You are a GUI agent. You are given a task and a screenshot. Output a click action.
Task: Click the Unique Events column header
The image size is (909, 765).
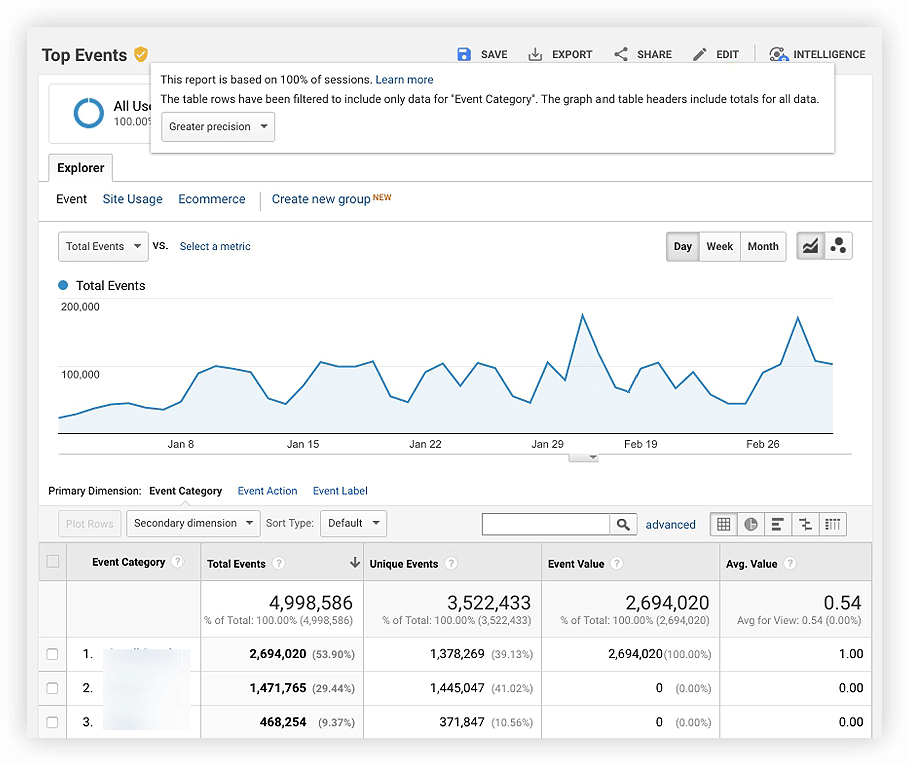(453, 562)
